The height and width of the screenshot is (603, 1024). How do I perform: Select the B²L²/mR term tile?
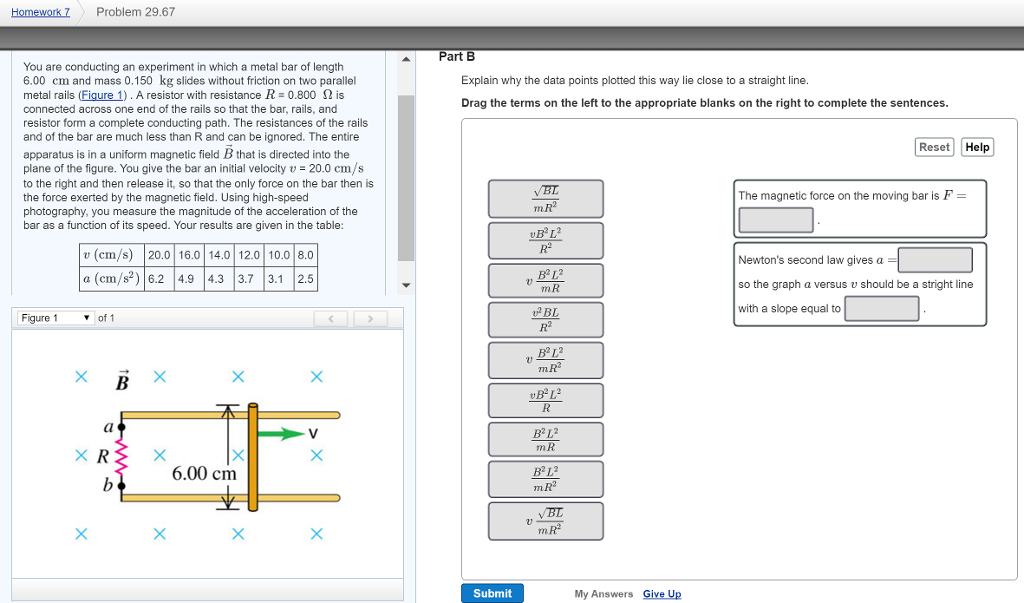pos(545,438)
